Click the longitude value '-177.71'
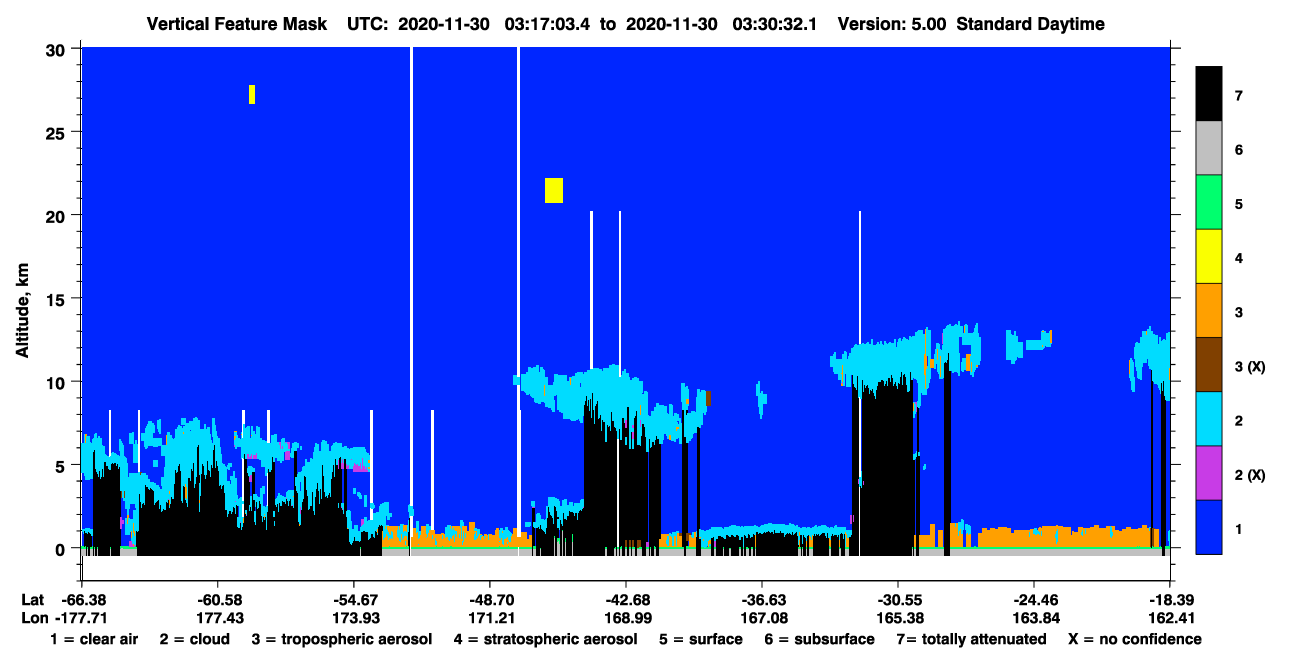The width and height of the screenshot is (1300, 667). (82, 618)
